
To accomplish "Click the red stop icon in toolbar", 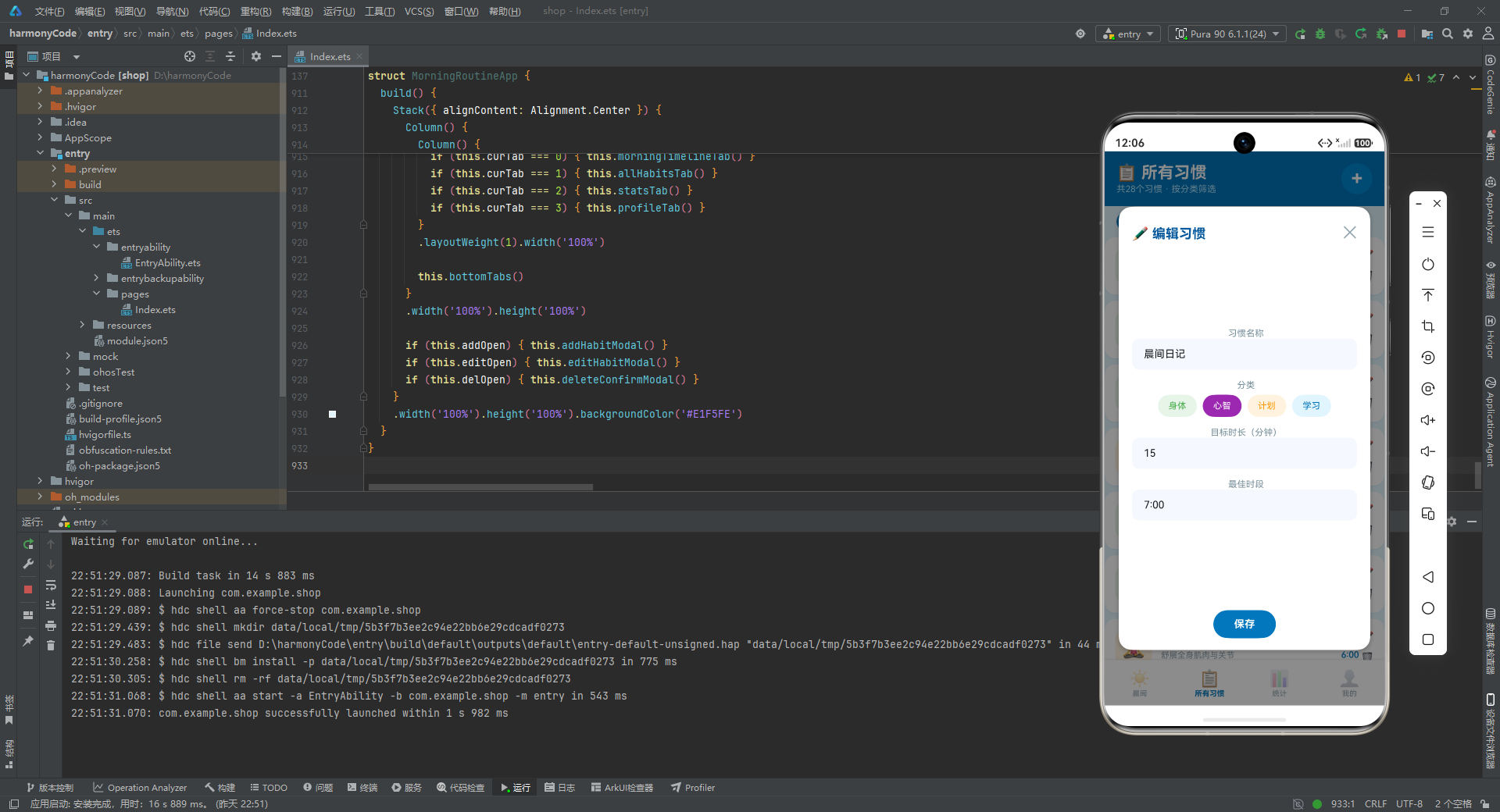I will click(1402, 34).
